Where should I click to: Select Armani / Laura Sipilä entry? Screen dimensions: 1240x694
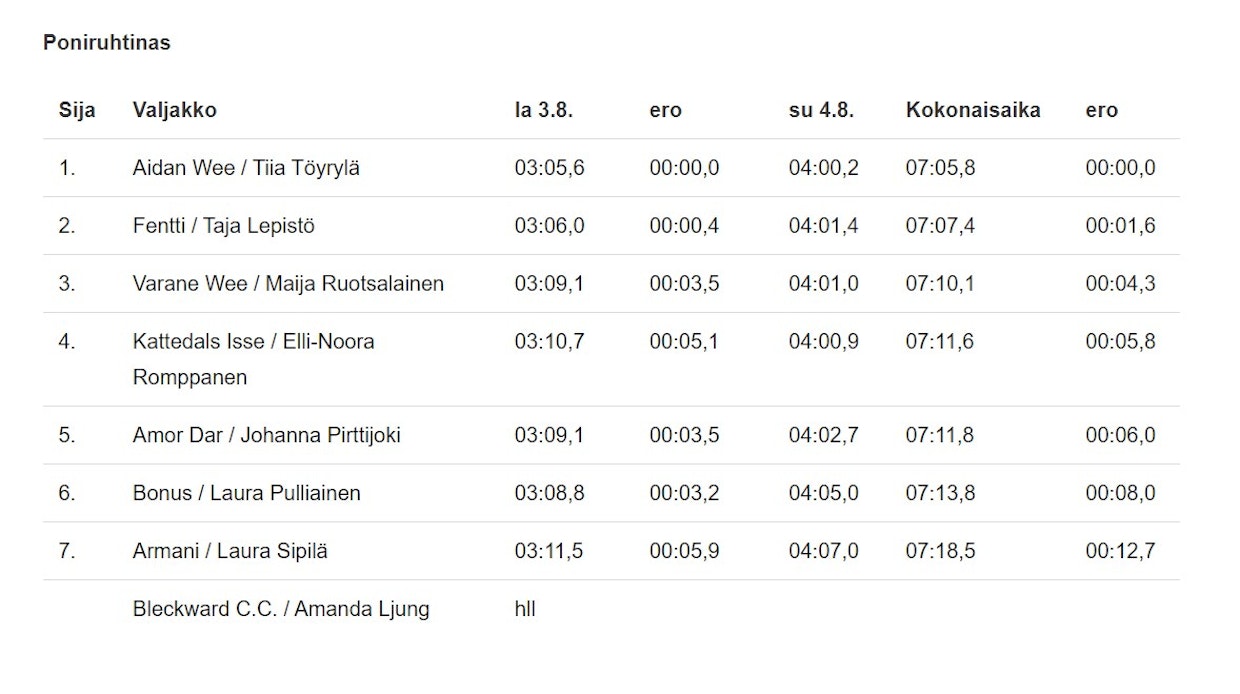(230, 551)
